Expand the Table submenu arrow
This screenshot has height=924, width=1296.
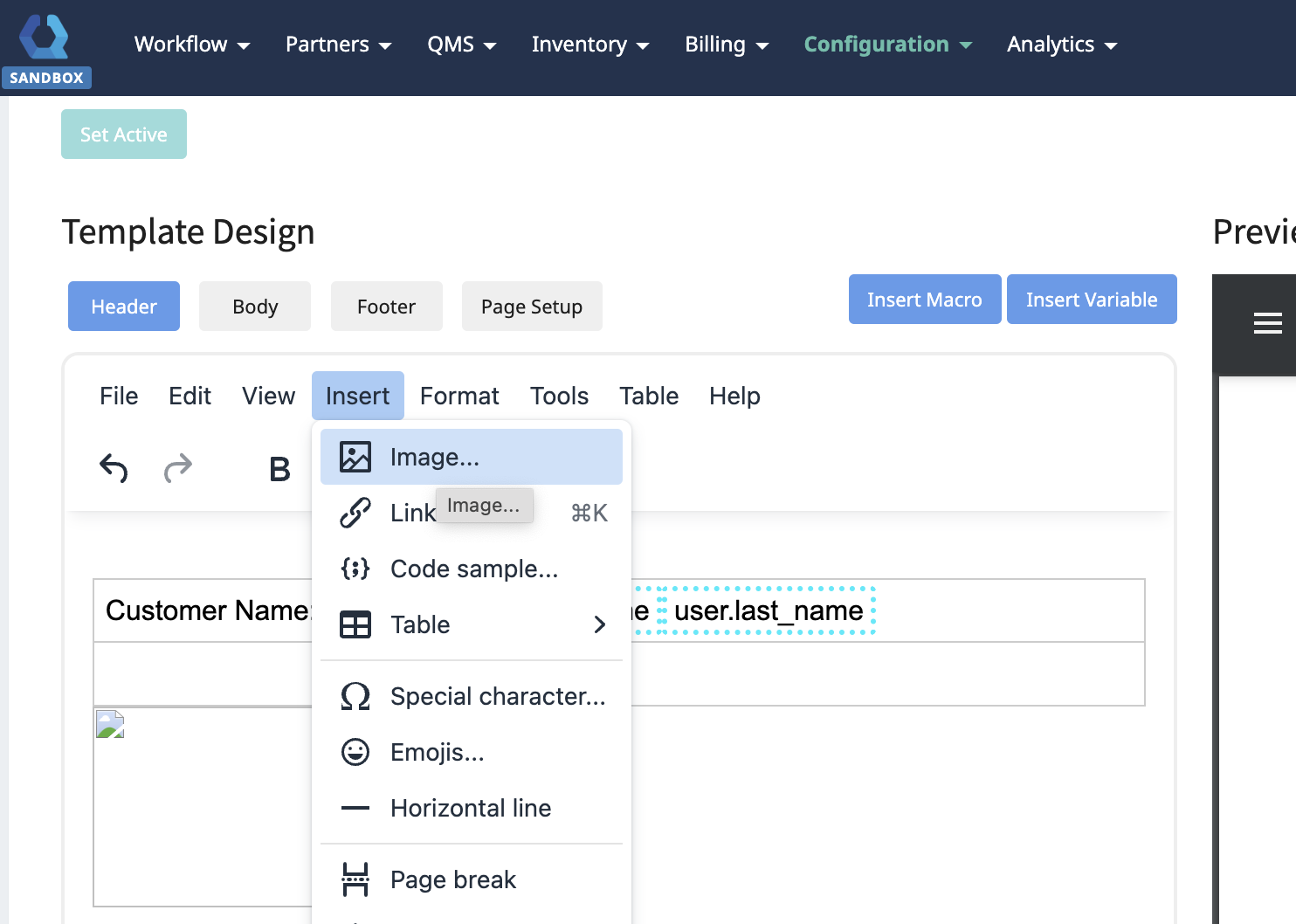click(x=599, y=624)
